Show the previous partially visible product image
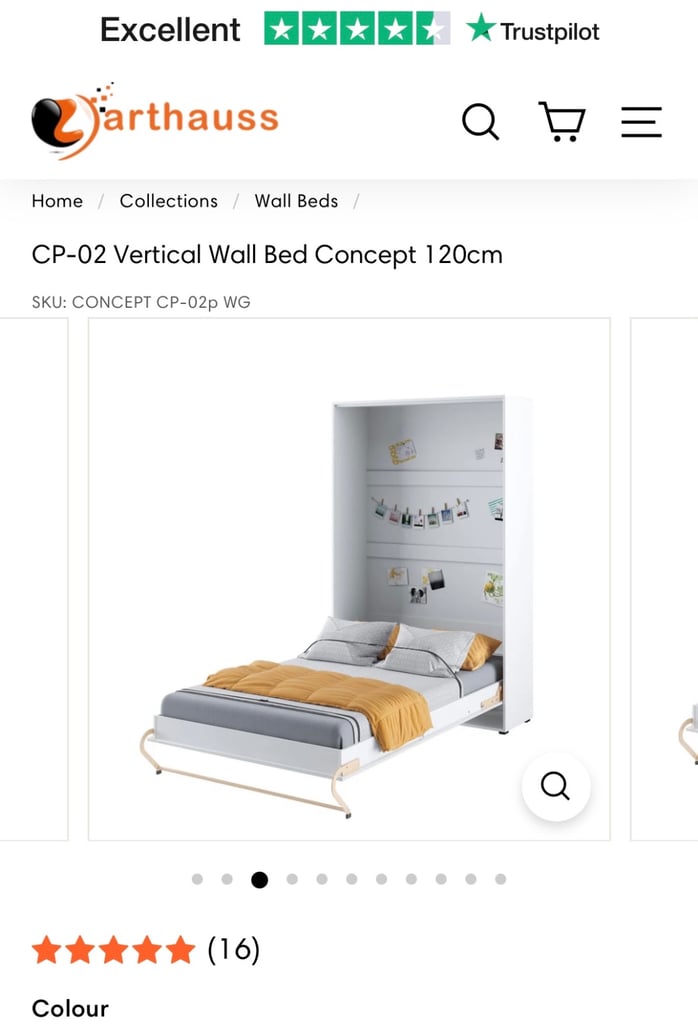The width and height of the screenshot is (698, 1024). (34, 579)
